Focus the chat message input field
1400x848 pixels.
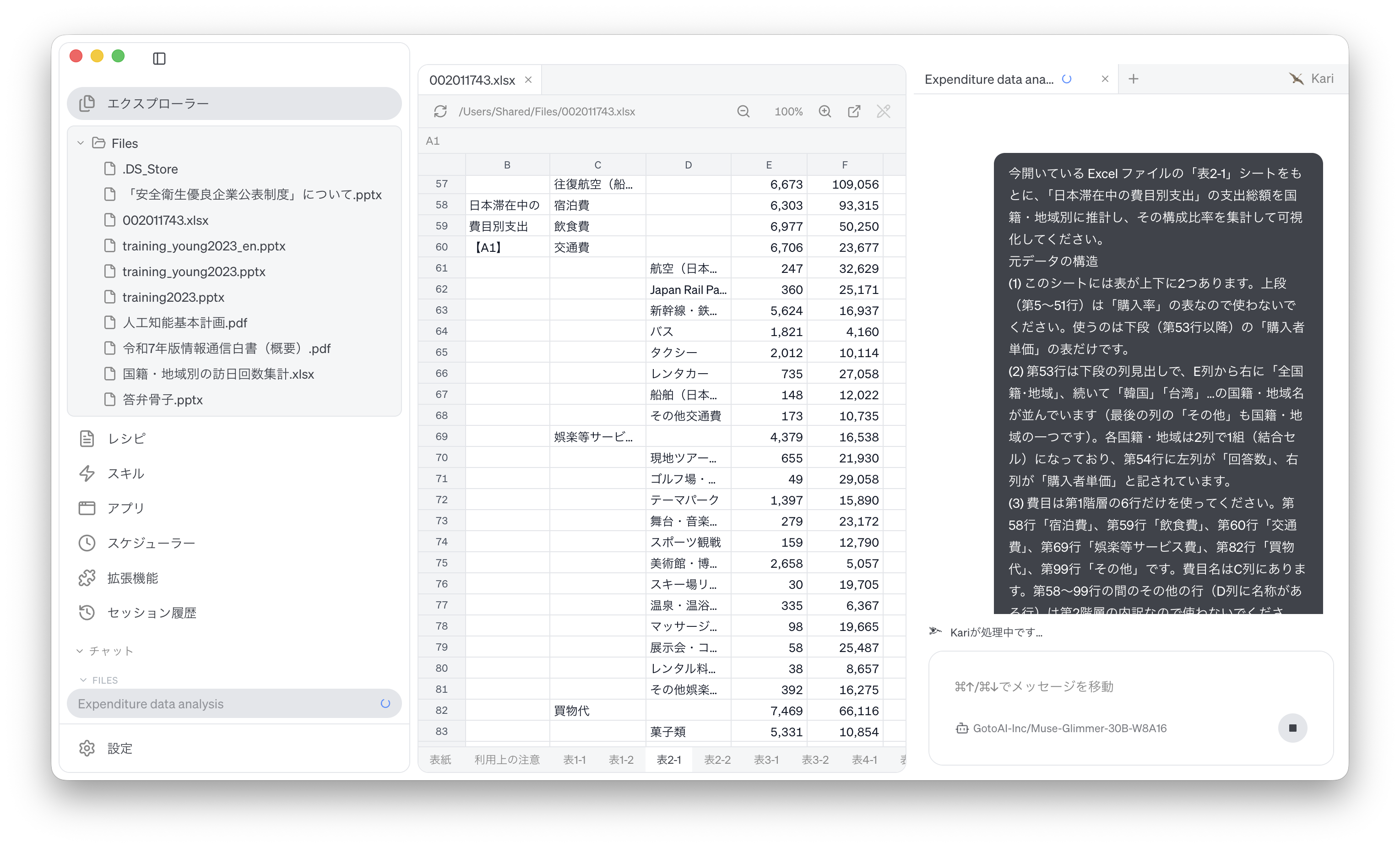point(1131,686)
